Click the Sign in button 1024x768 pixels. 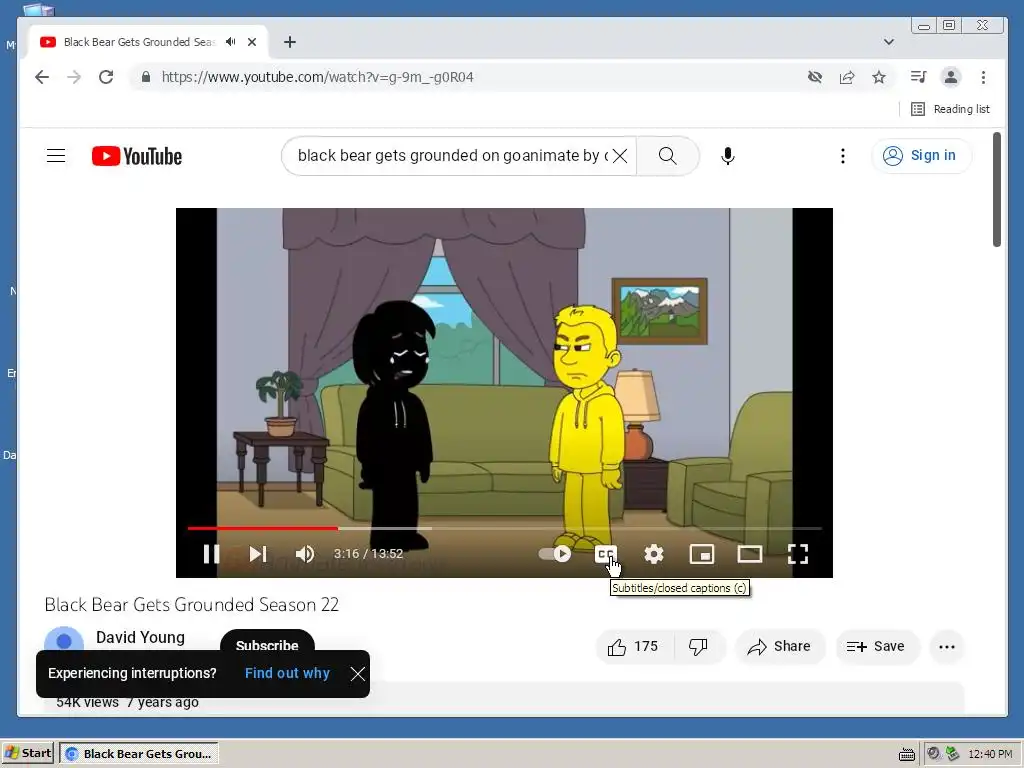point(921,155)
